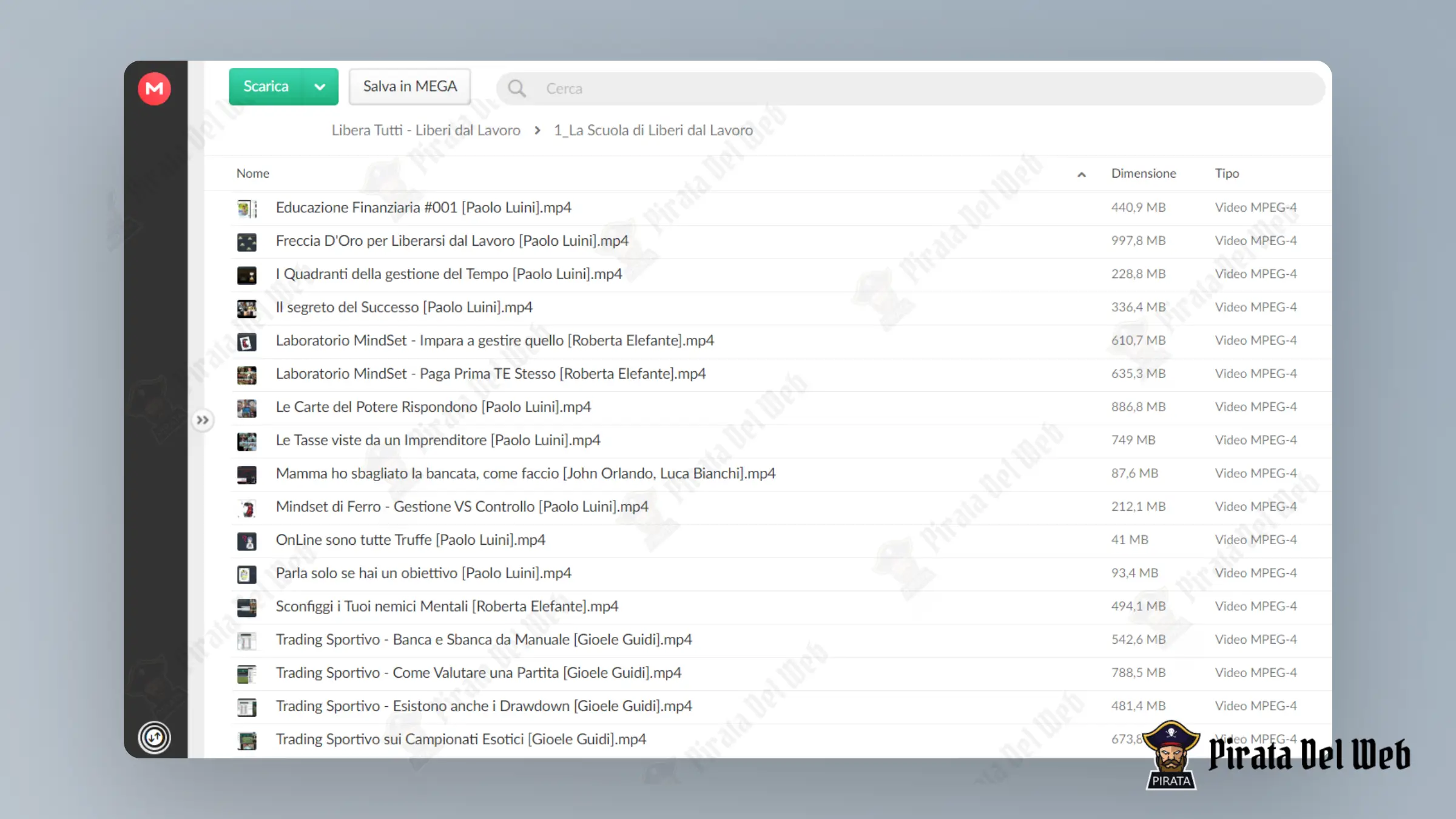Click the Scarica download button

tap(266, 87)
